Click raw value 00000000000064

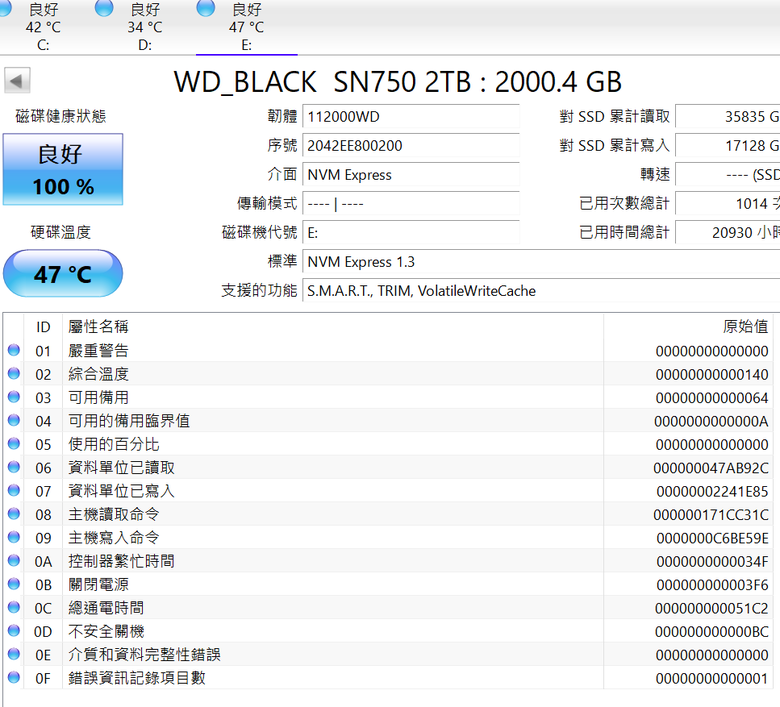point(712,398)
